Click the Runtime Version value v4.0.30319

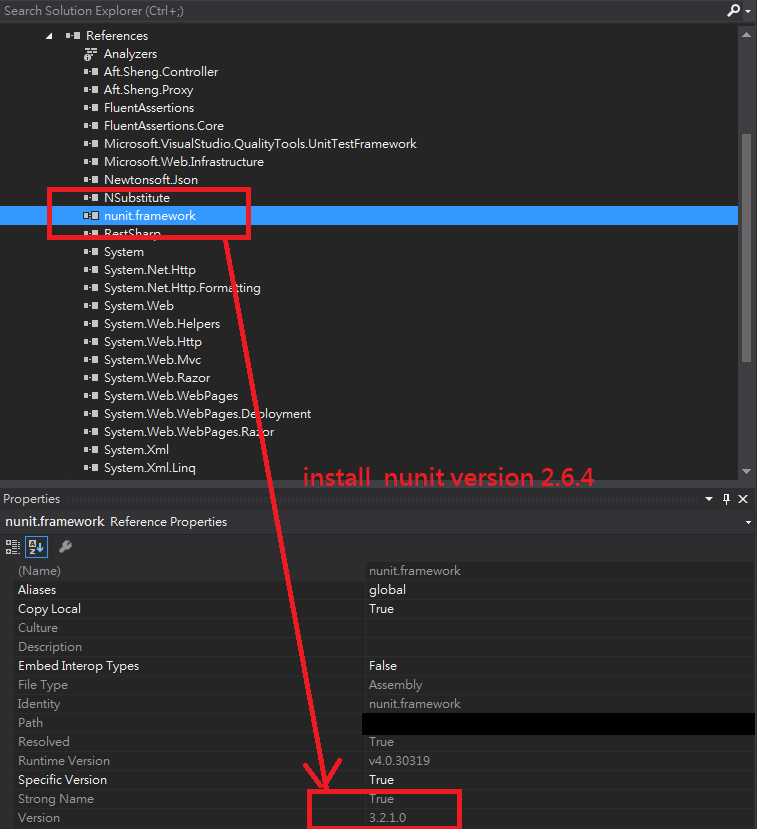(x=399, y=761)
